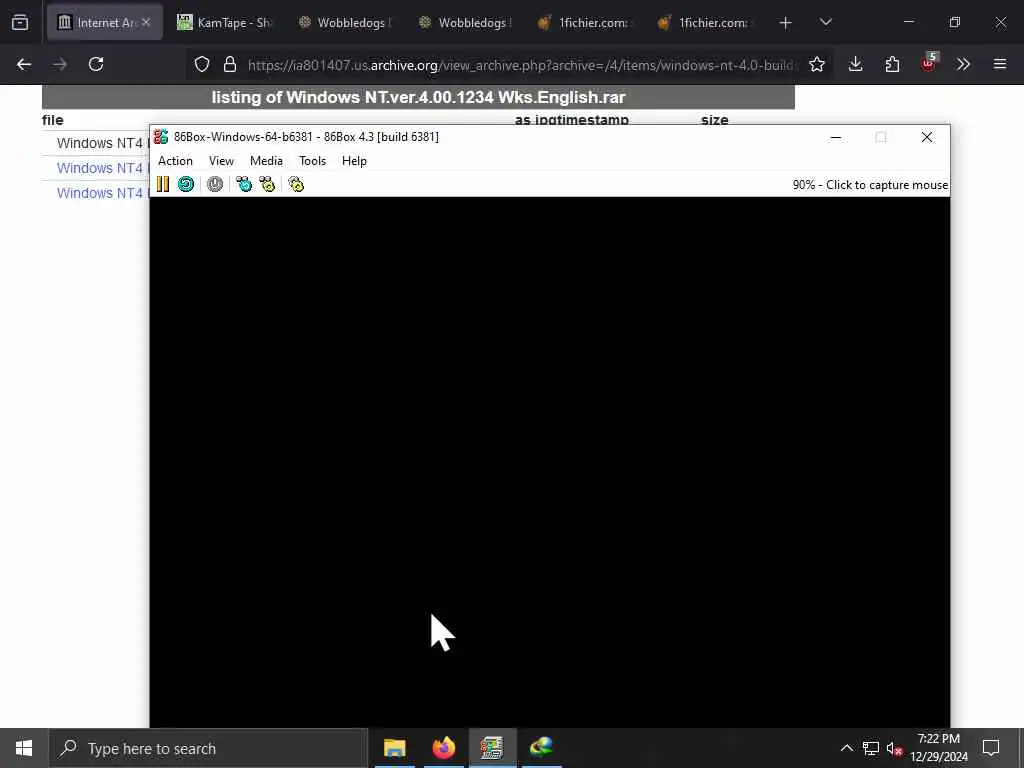Image resolution: width=1024 pixels, height=768 pixels.
Task: Expand more tools overflow chevron in Firefox
Action: 963,64
